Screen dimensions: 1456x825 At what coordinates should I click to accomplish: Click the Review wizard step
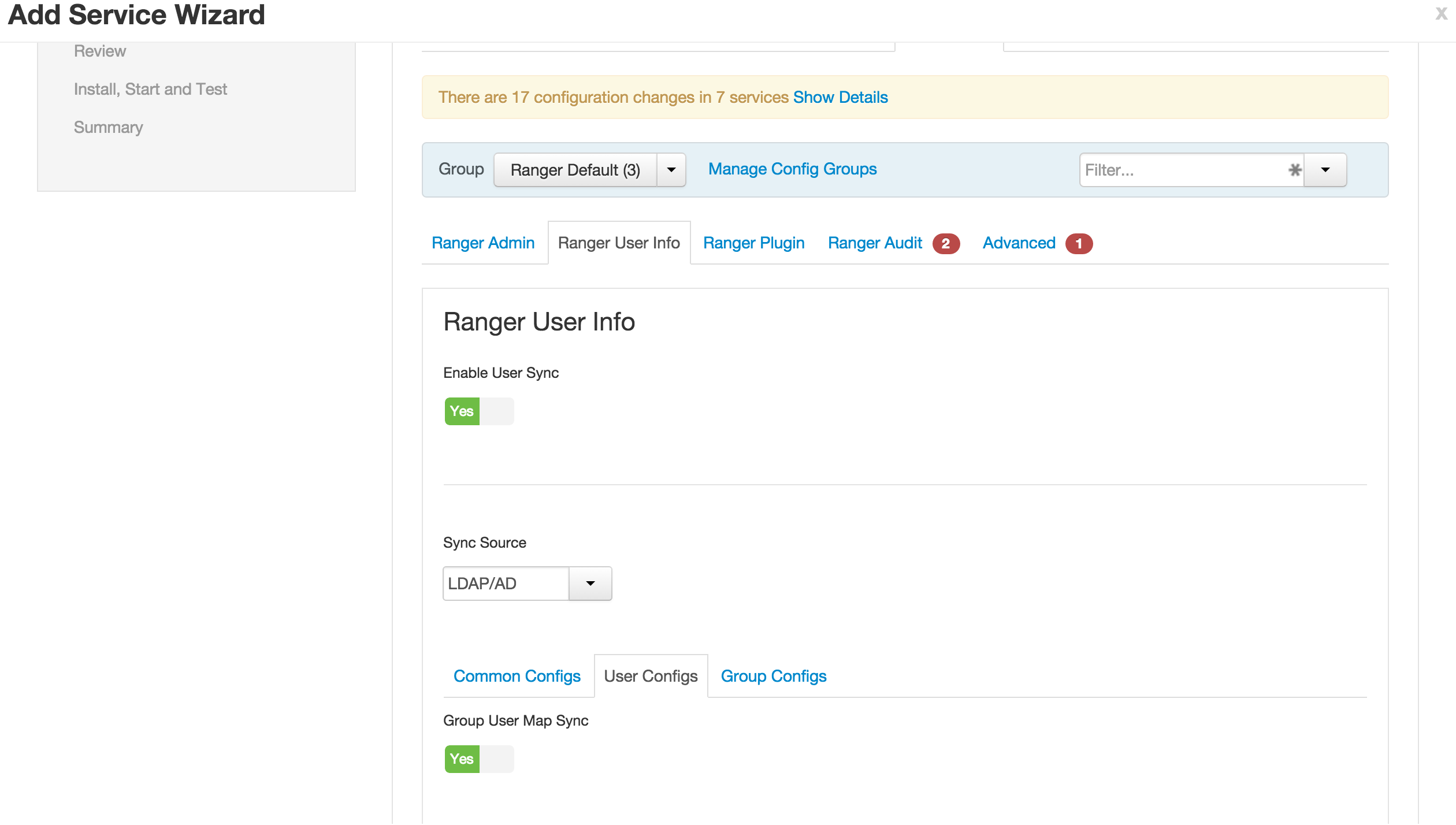(100, 51)
